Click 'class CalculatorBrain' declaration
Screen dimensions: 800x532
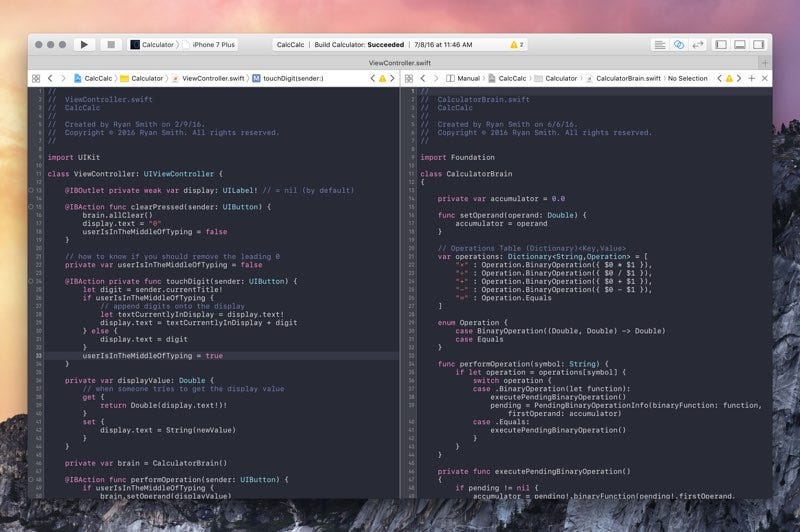(x=466, y=174)
